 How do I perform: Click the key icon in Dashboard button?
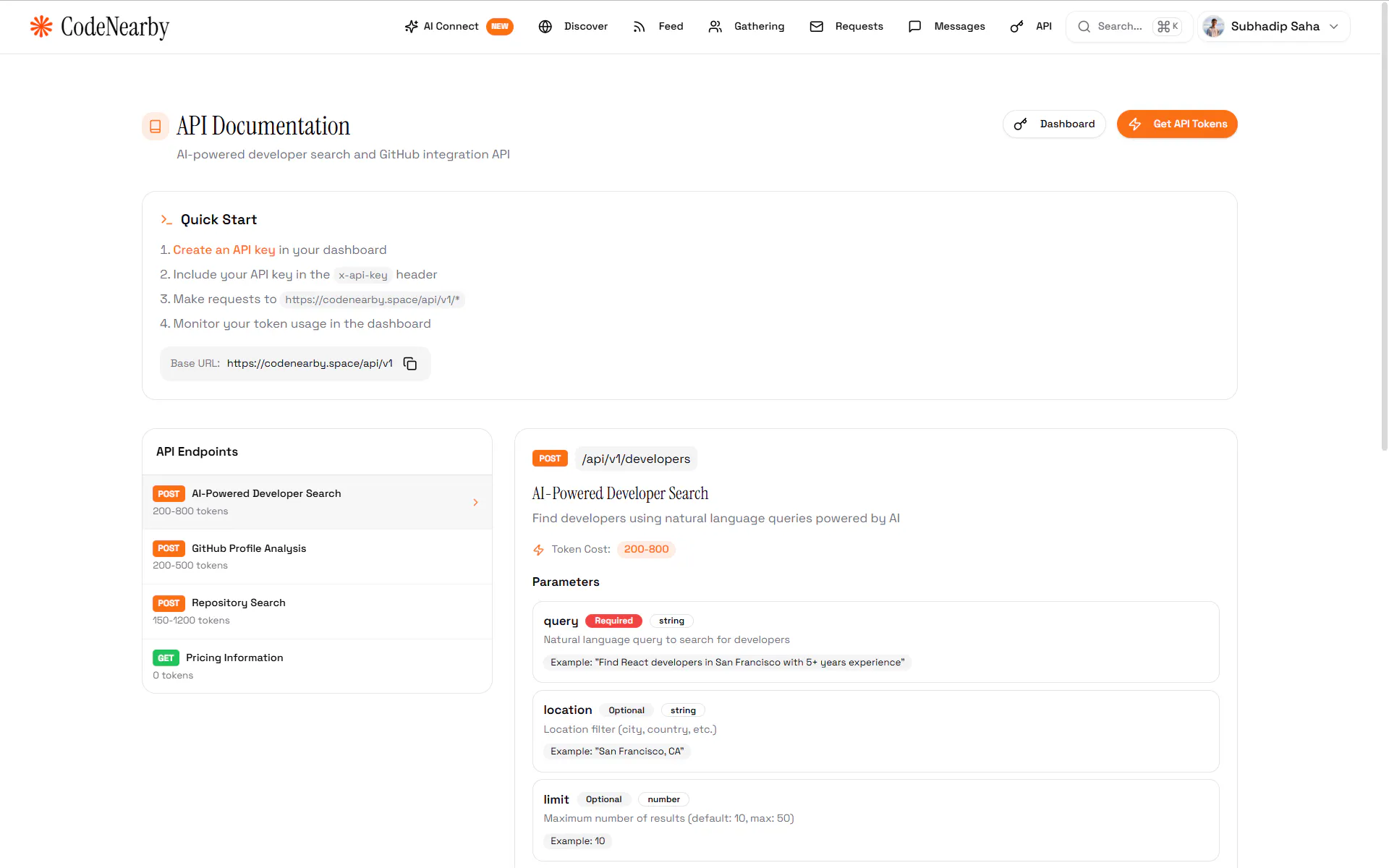coord(1021,124)
